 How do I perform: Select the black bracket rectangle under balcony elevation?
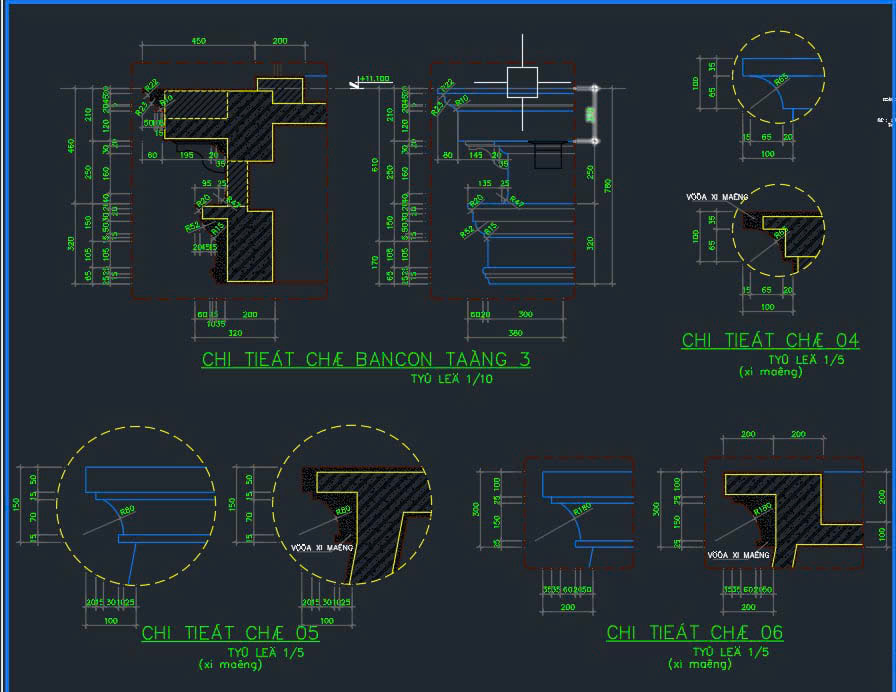[548, 155]
